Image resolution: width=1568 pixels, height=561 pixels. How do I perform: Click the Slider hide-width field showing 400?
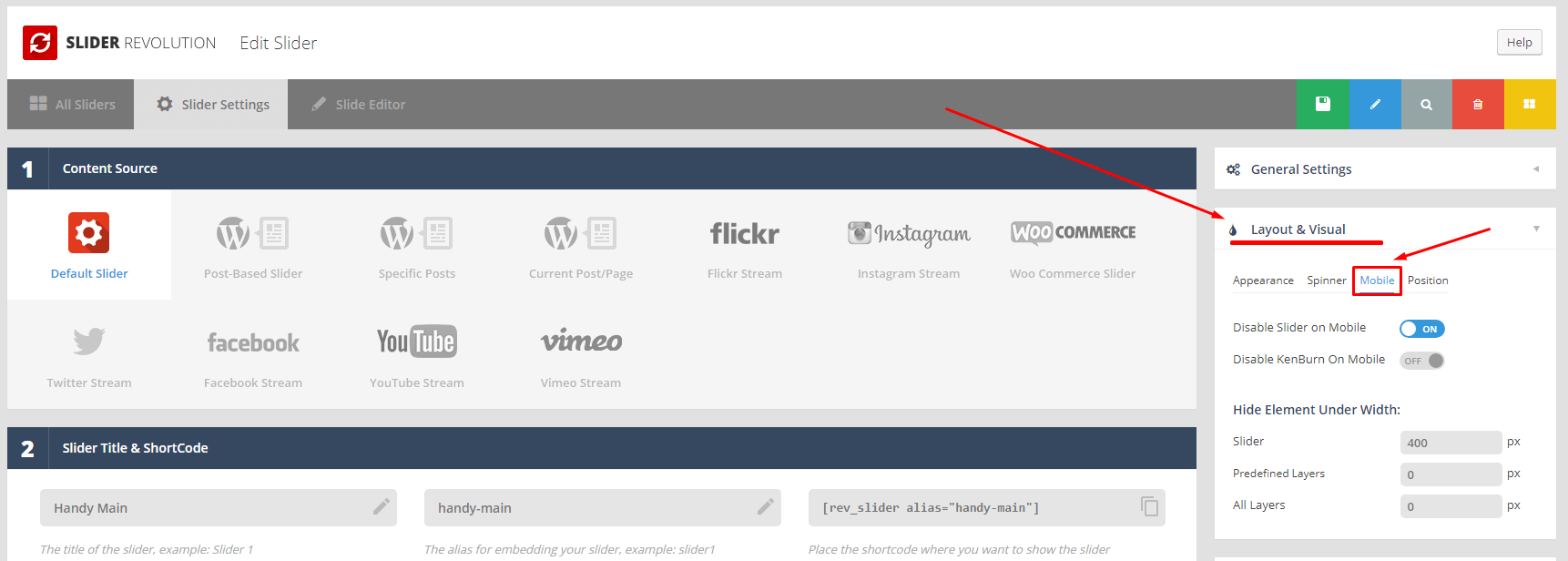pos(1451,443)
